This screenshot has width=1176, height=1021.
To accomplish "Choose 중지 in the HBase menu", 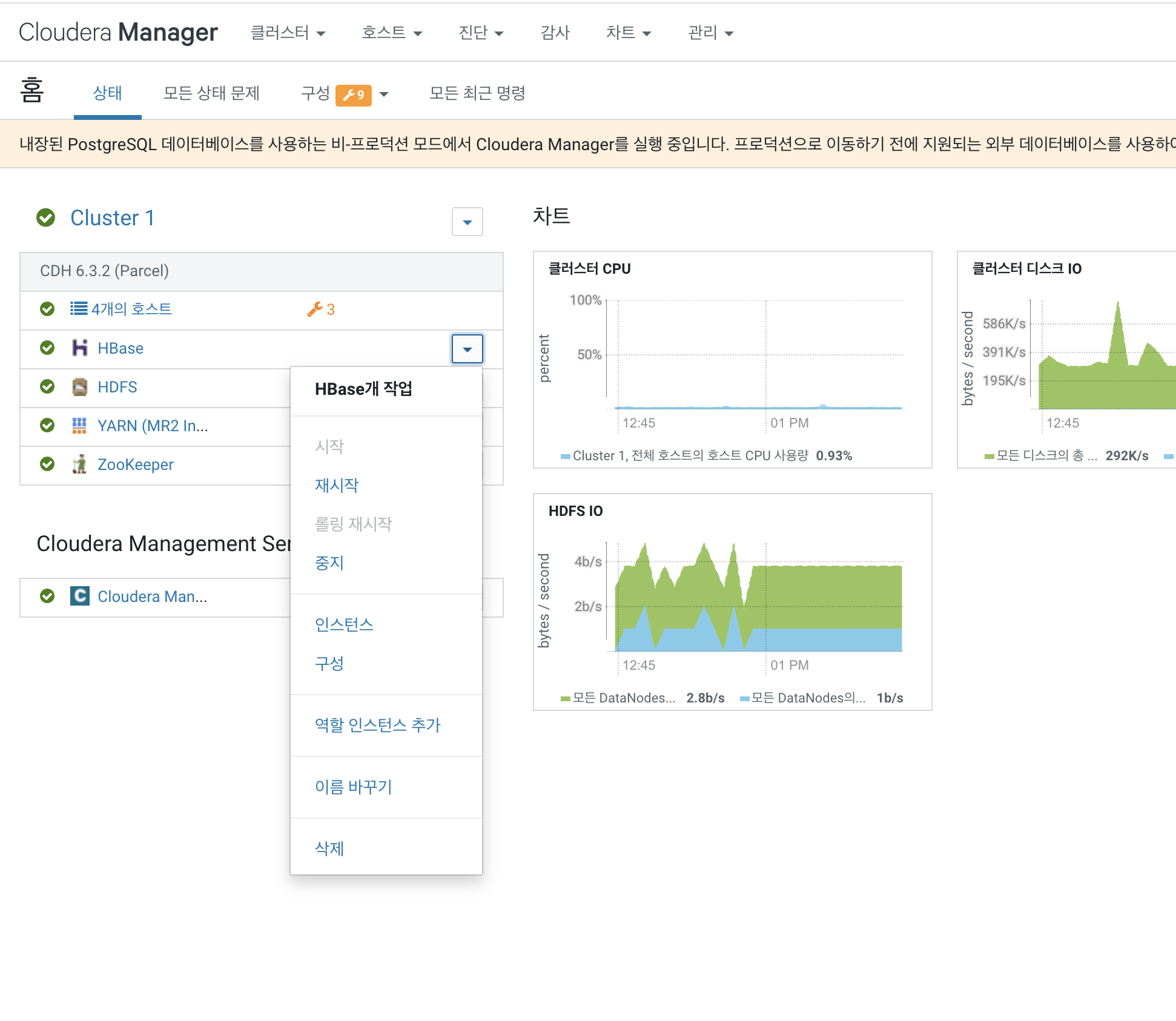I will (x=329, y=563).
